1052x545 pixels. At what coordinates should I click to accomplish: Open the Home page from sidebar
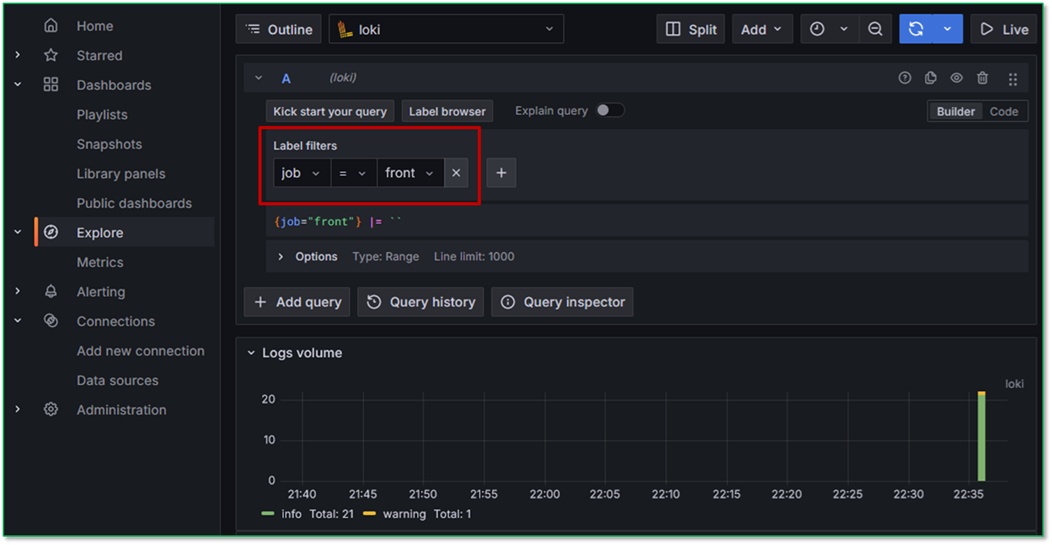tap(95, 26)
